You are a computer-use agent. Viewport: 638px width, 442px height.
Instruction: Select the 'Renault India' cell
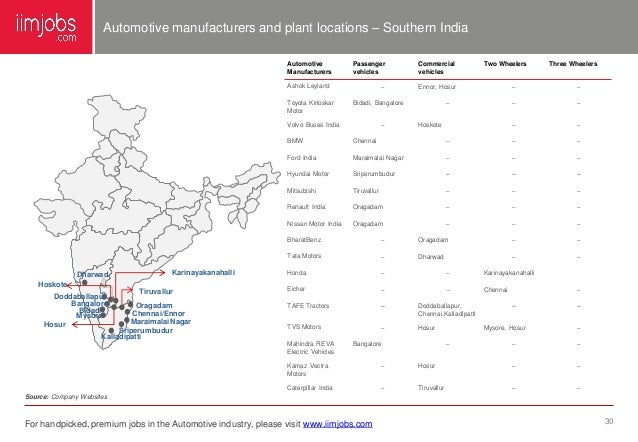point(306,207)
